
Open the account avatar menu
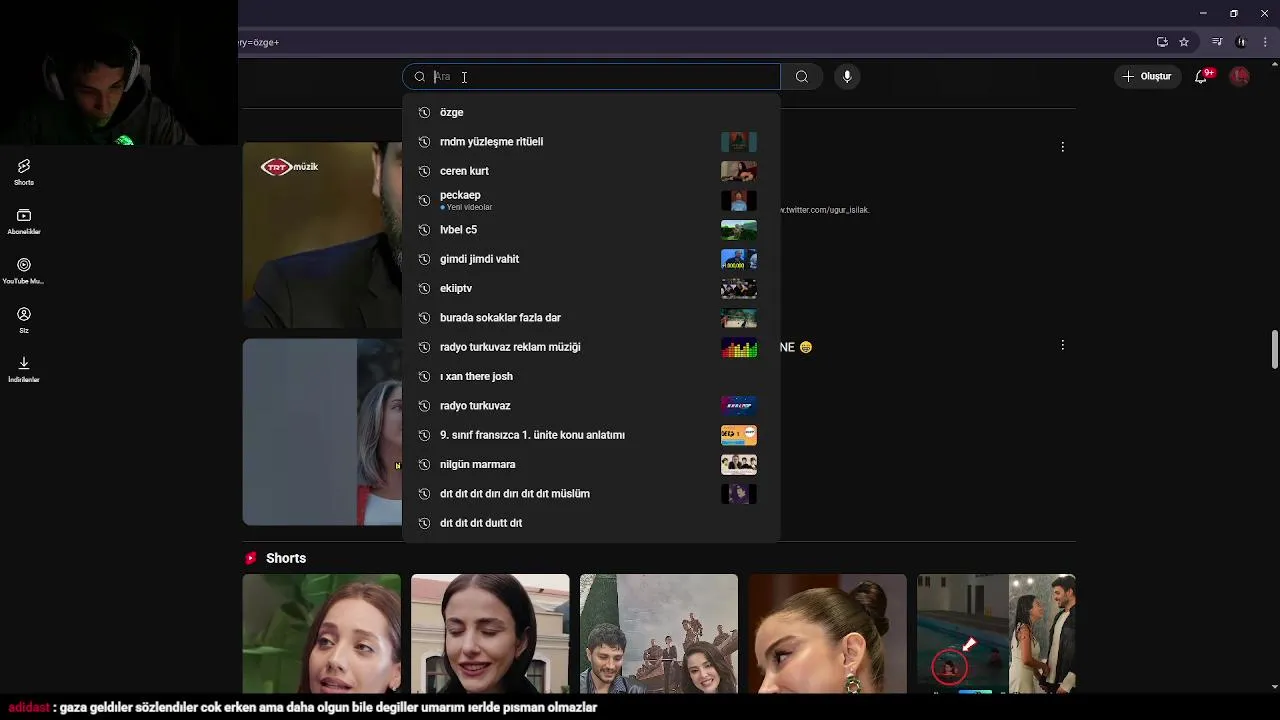(x=1240, y=76)
